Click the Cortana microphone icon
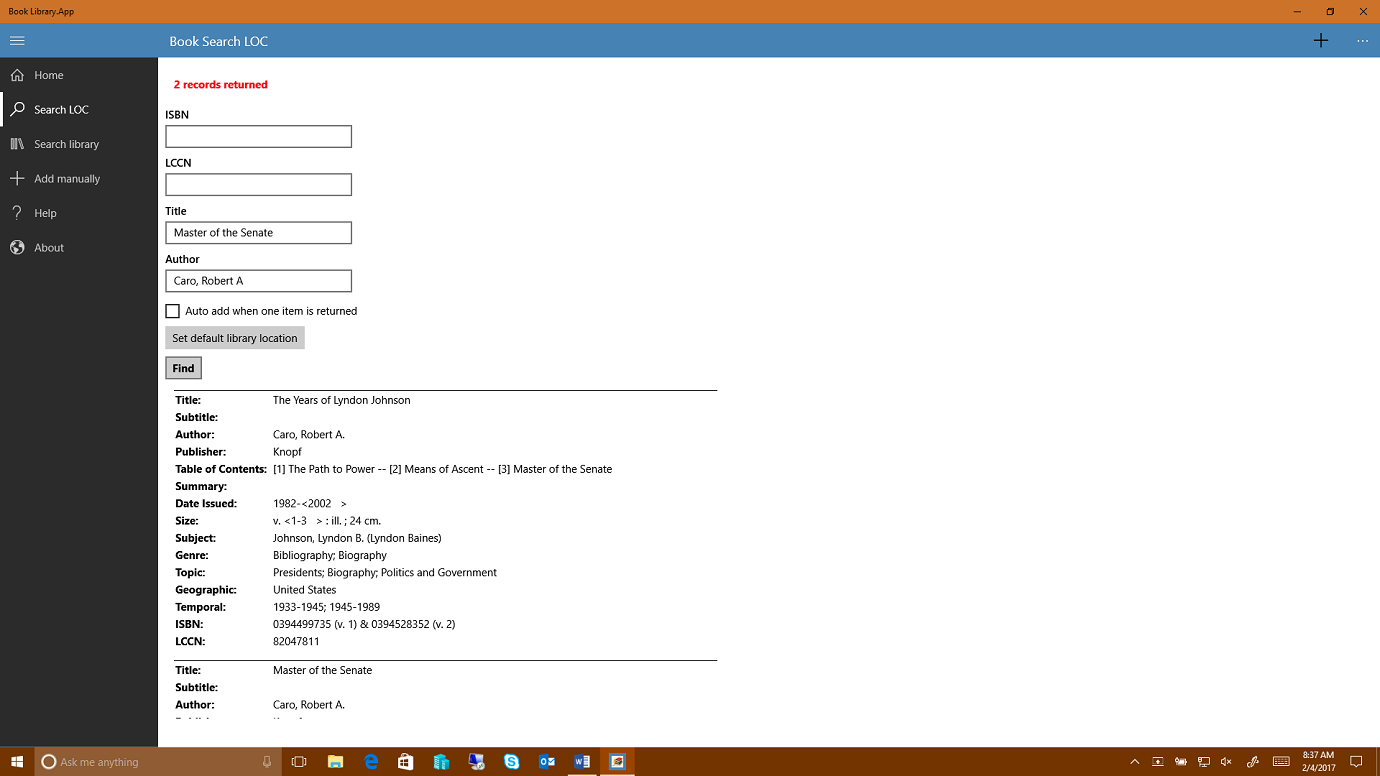 pos(267,762)
